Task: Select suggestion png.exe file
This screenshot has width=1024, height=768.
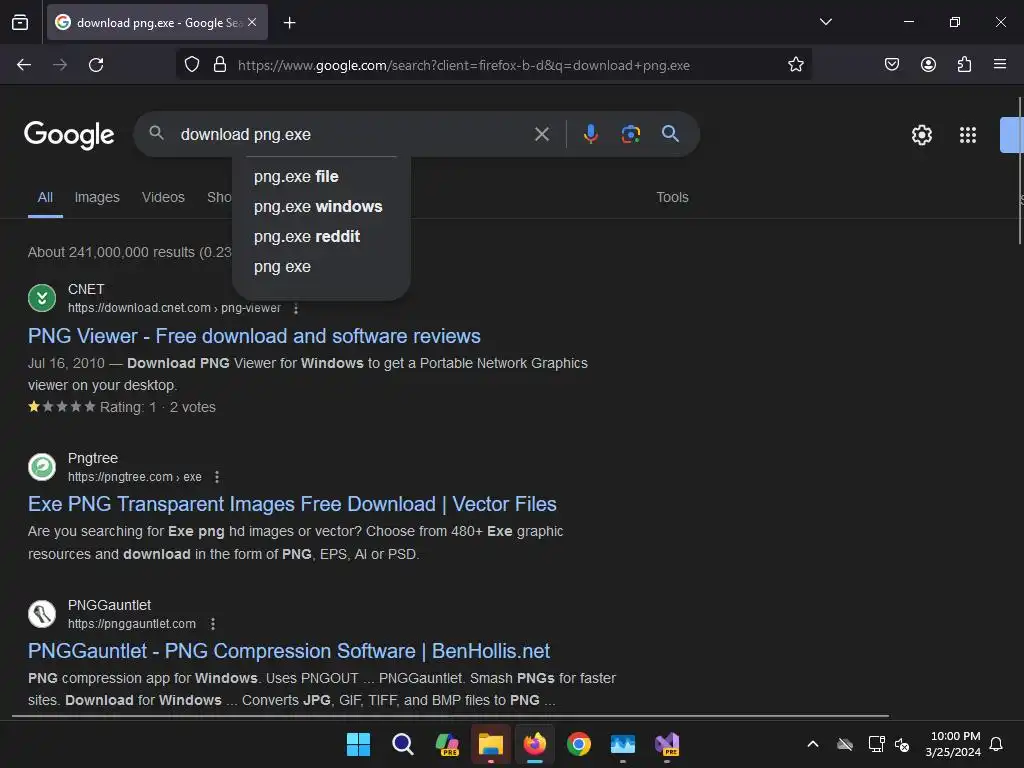Action: coord(321,176)
